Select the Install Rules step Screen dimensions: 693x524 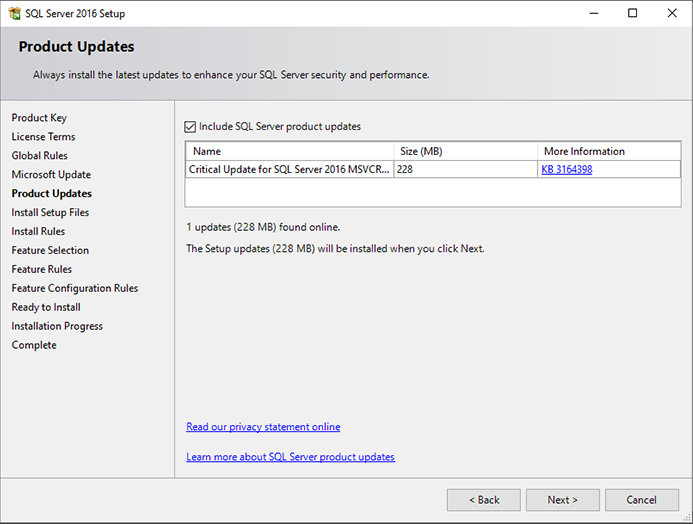pyautogui.click(x=38, y=232)
